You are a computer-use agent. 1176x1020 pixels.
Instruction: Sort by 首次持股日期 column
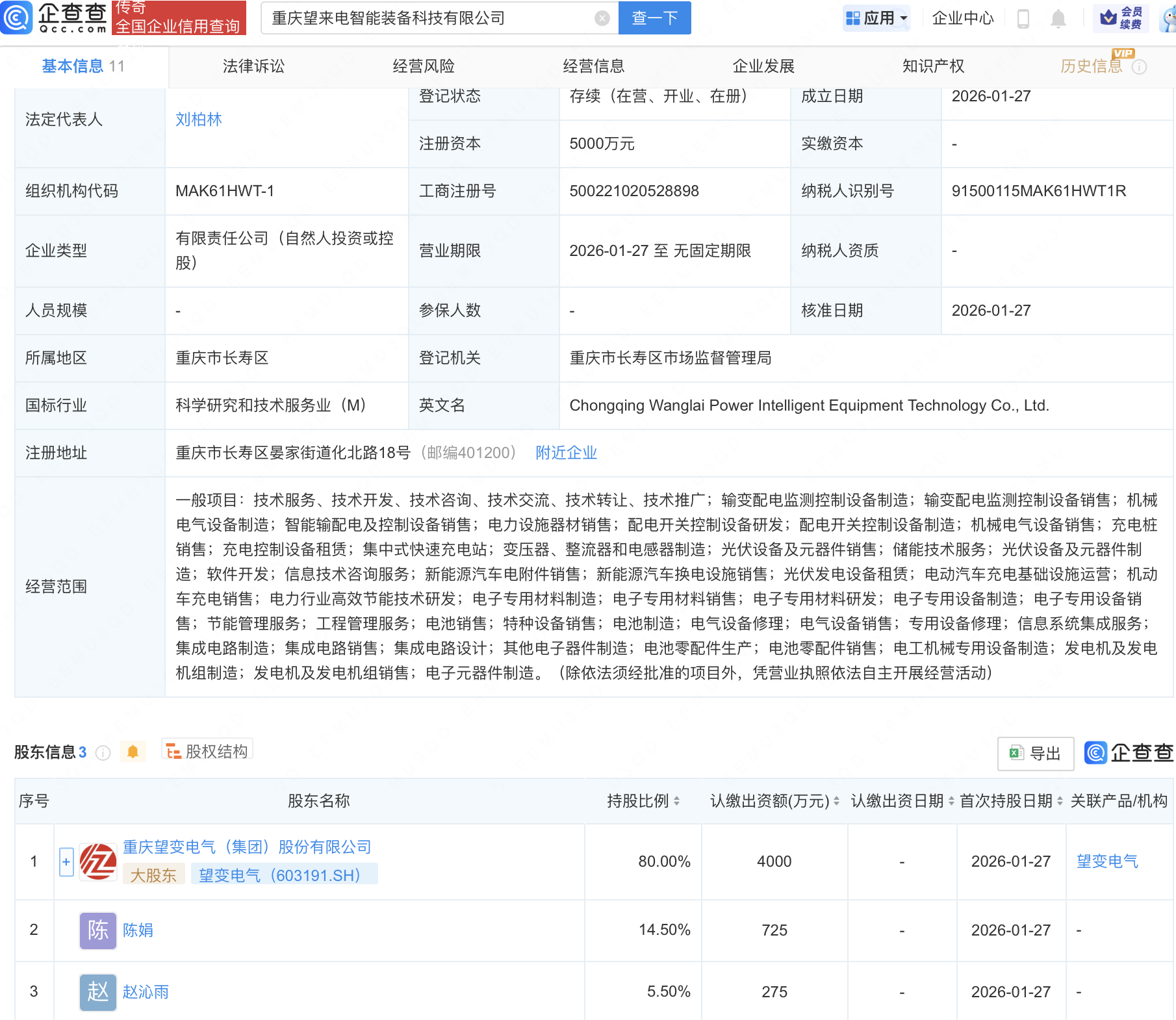[1060, 801]
